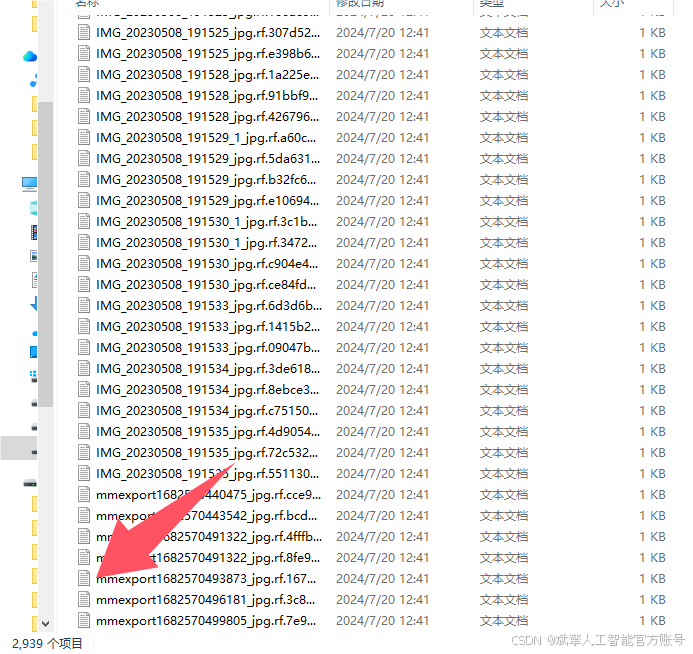The height and width of the screenshot is (654, 693).
Task: Click date cell of IMG_20230508_191525_jpg.rf.307d52 row
Action: point(382,33)
